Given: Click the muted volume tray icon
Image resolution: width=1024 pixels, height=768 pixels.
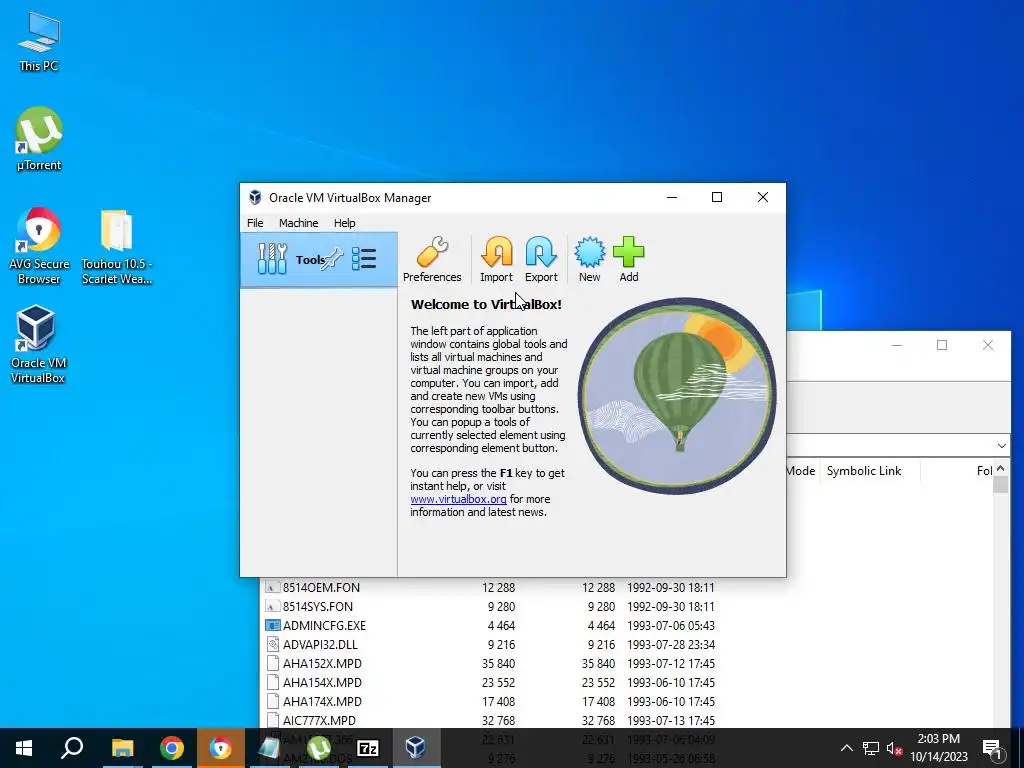Looking at the screenshot, I should coord(894,748).
